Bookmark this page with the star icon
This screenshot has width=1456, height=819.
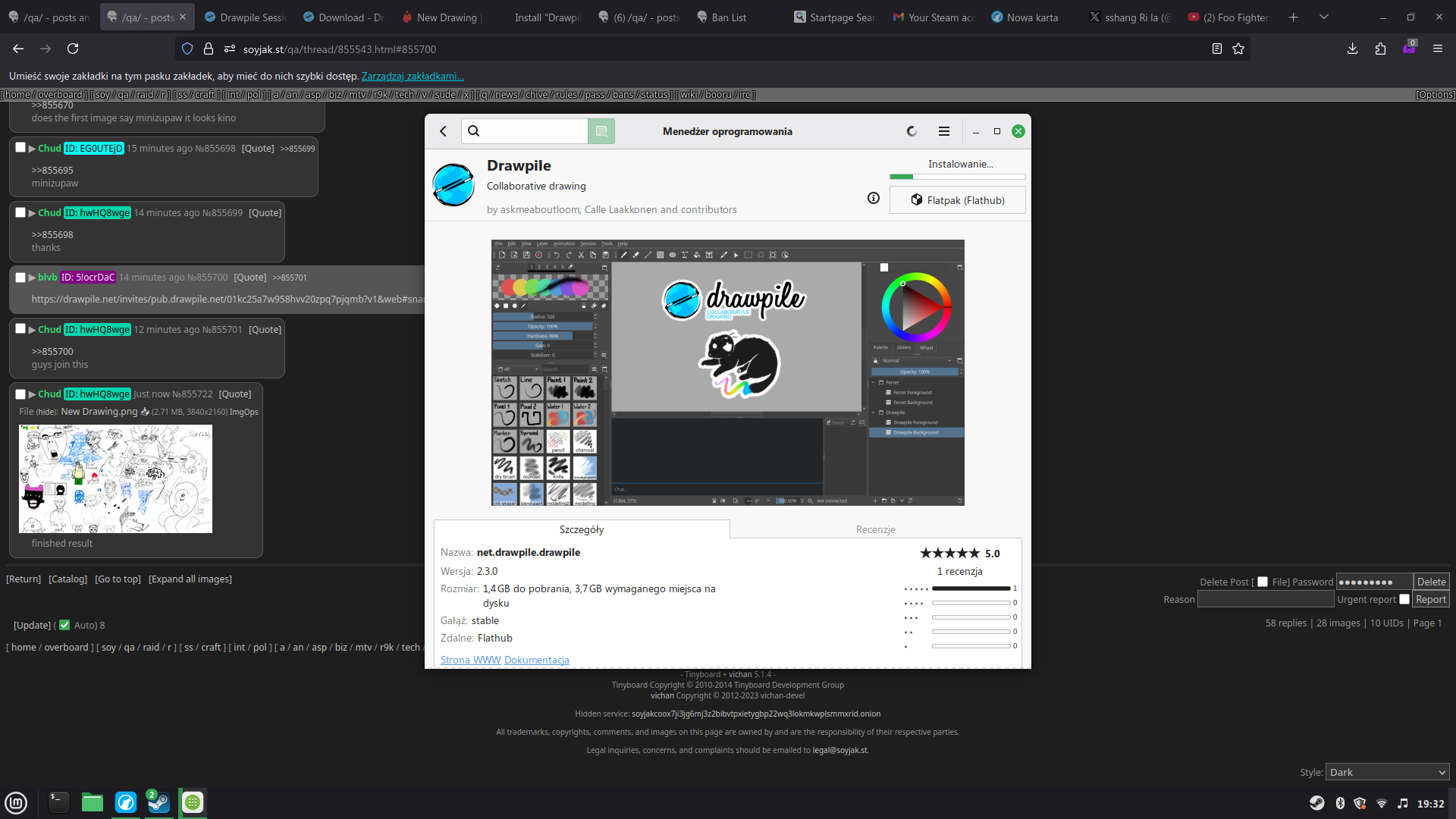(x=1238, y=49)
